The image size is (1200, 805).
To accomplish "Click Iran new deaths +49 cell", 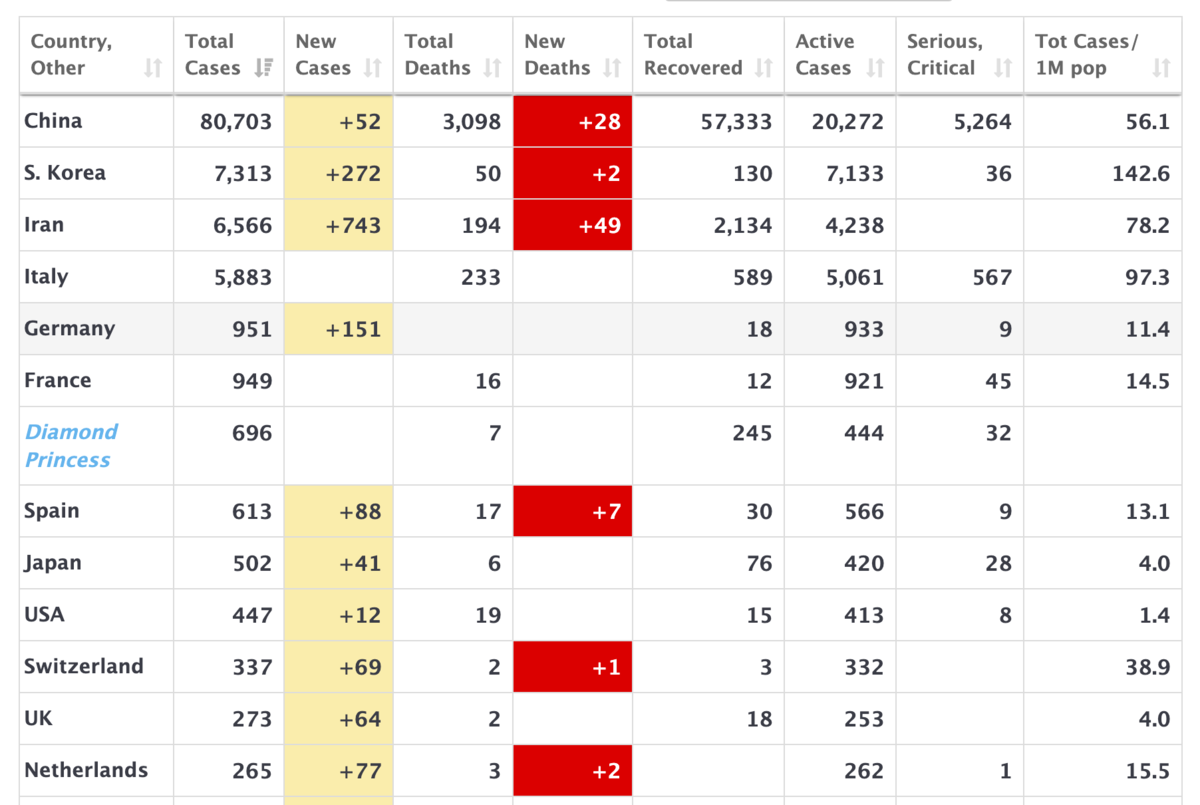I will [573, 225].
